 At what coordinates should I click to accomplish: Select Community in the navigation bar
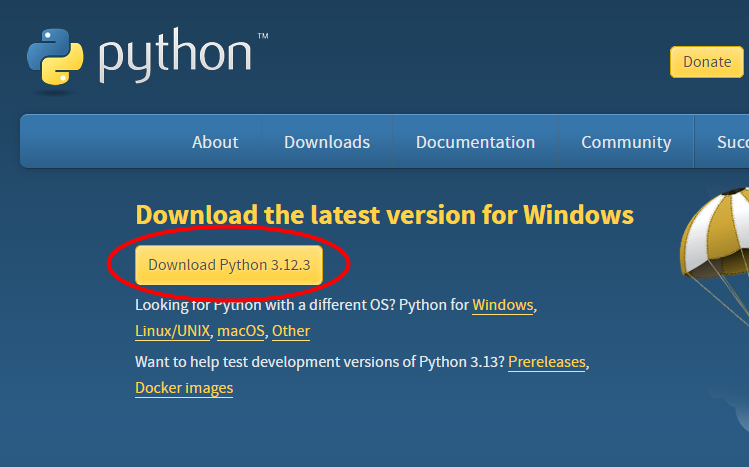626,142
